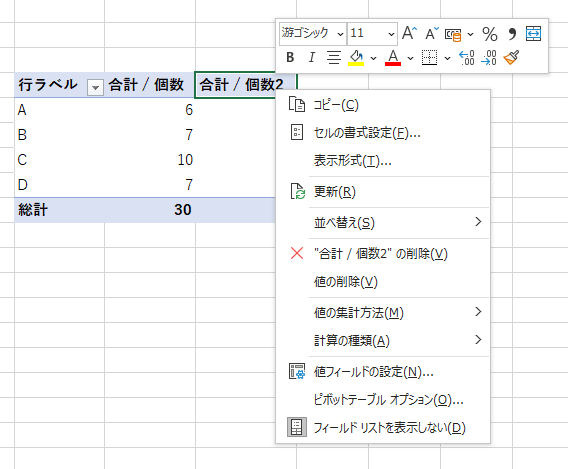Click value field settings icon
Viewport: 568px width, 469px height.
pos(297,371)
